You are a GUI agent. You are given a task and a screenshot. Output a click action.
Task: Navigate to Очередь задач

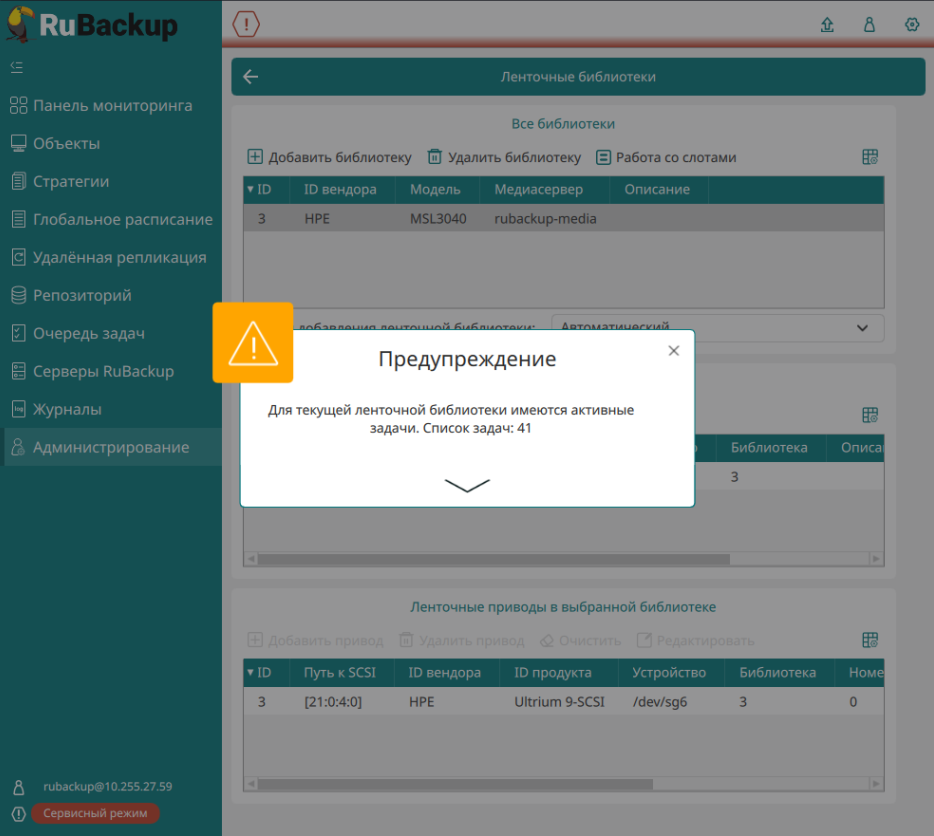[89, 334]
